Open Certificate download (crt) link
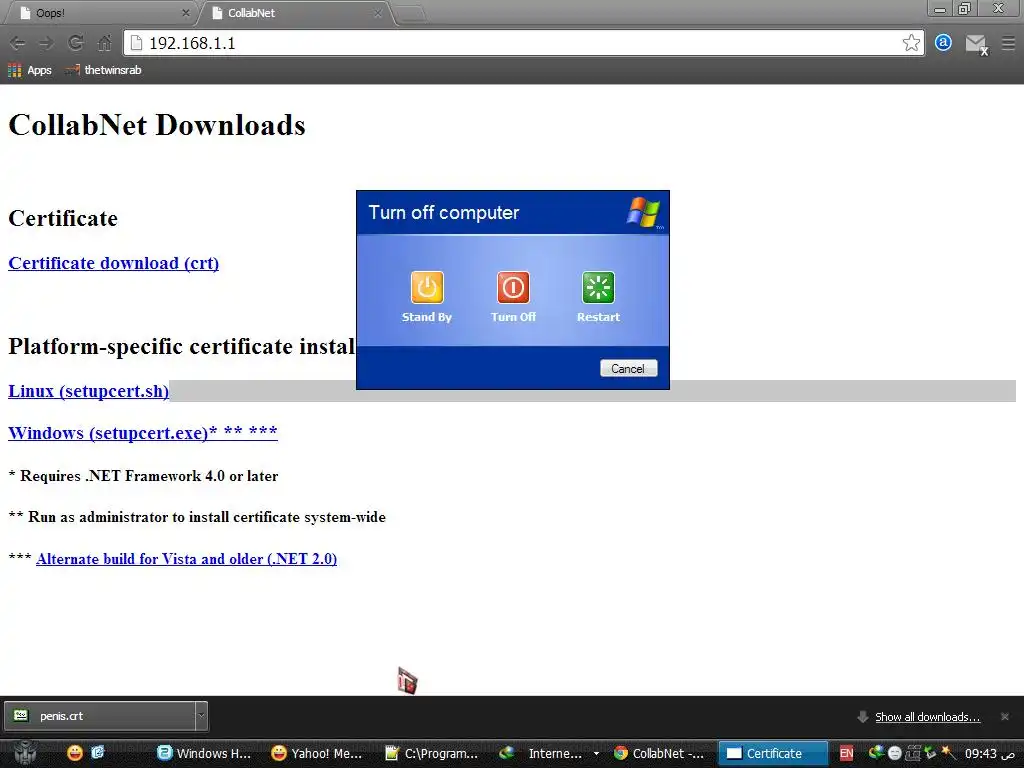The image size is (1024, 768). 114,263
